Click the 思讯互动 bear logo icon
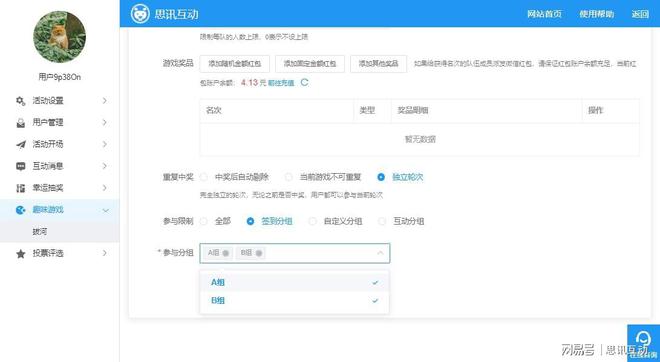 tap(140, 14)
